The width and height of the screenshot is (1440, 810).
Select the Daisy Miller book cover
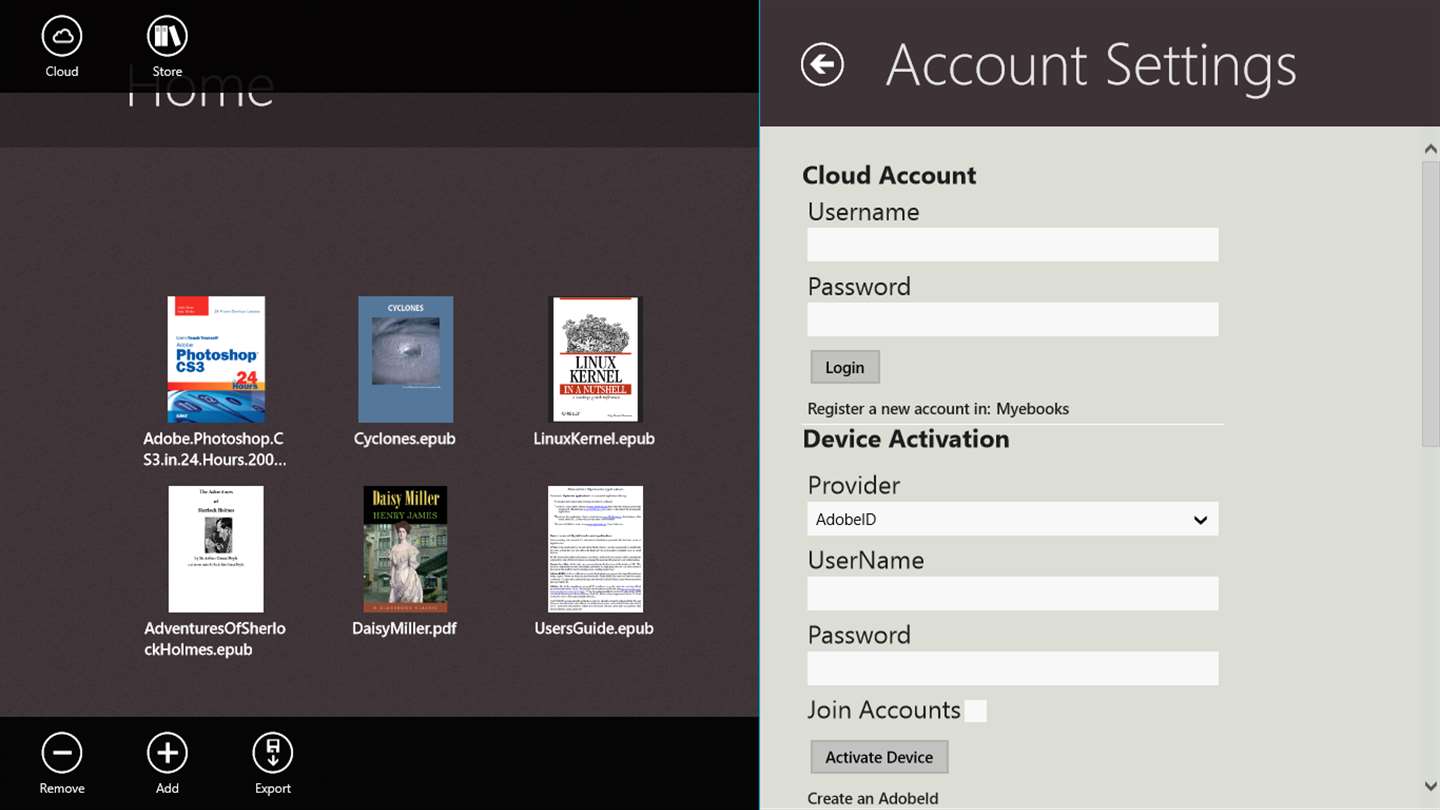[405, 549]
